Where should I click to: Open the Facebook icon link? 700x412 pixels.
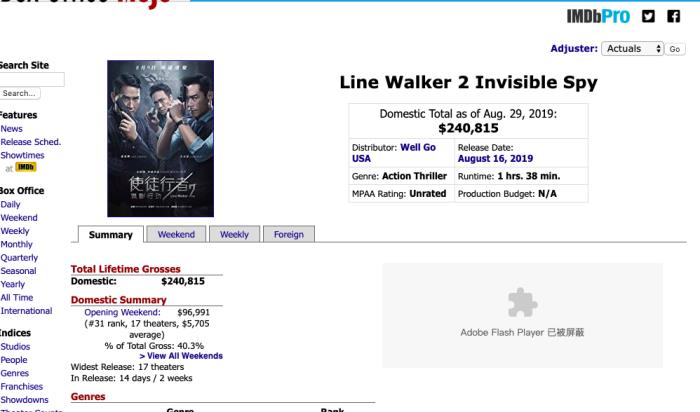[x=674, y=17]
